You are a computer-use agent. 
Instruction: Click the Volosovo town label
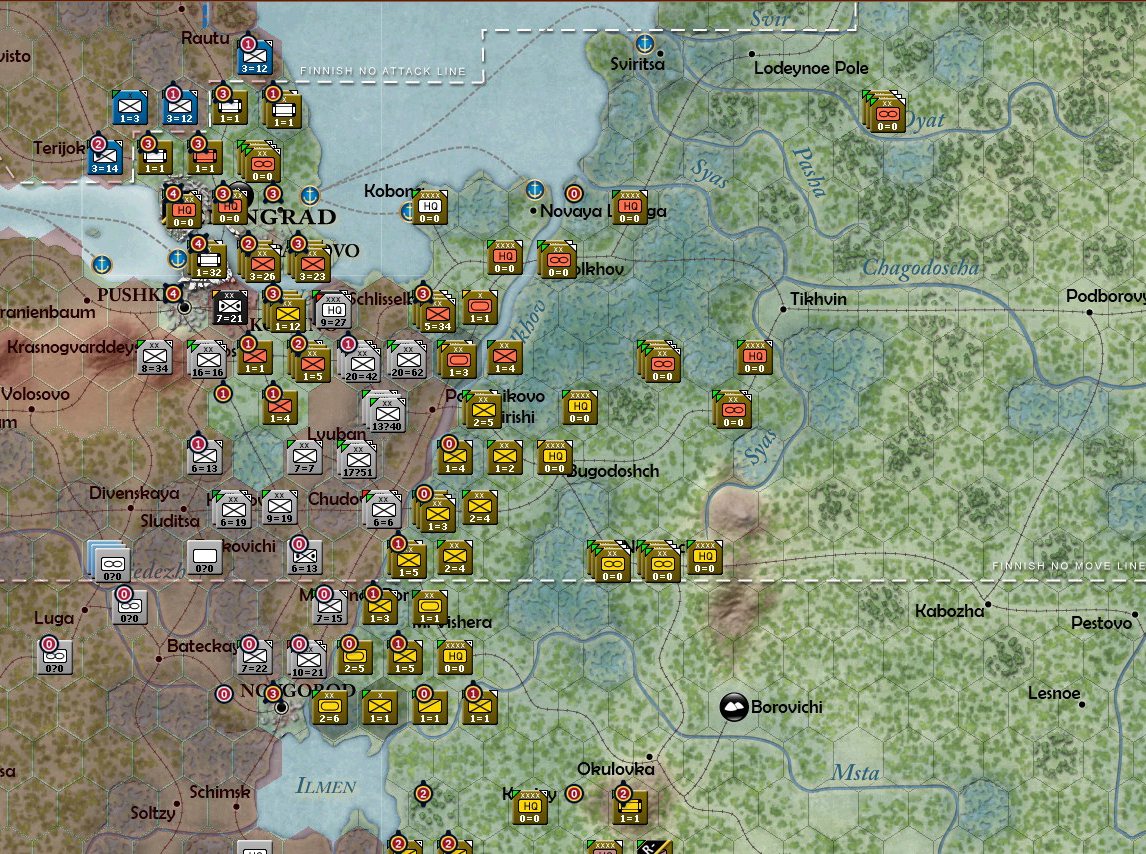35,394
